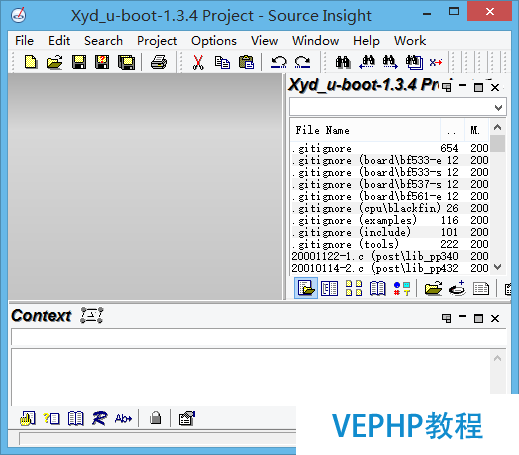Open the Edit menu
Screen dimensions: 519x455
59,41
